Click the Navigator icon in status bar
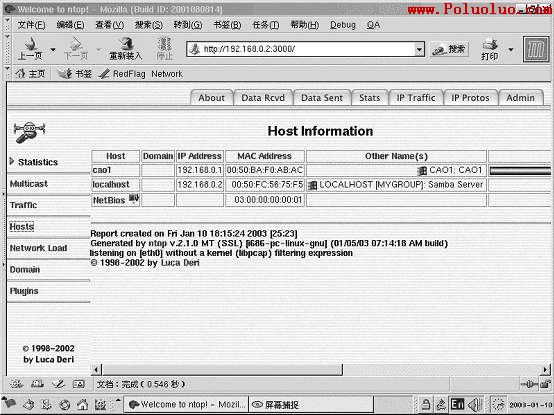554x415 pixels. coord(17,384)
